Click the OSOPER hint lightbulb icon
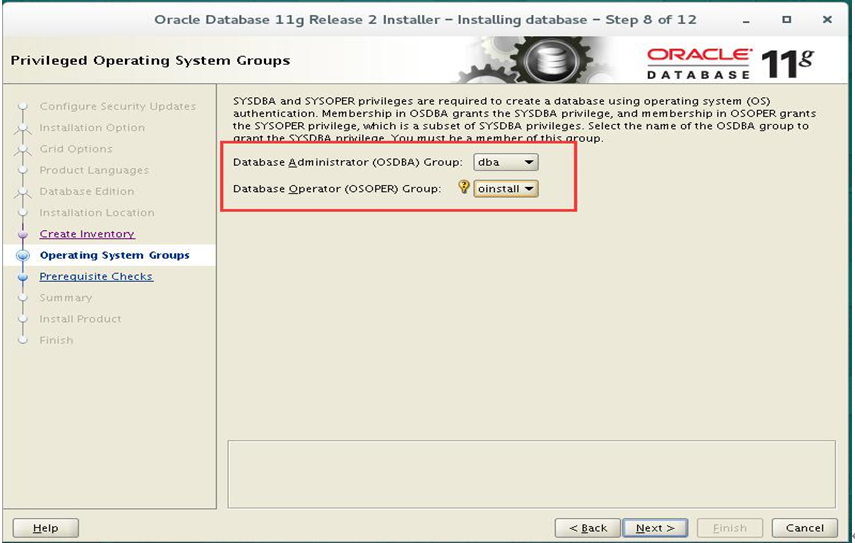The width and height of the screenshot is (855, 543). pyautogui.click(x=463, y=187)
